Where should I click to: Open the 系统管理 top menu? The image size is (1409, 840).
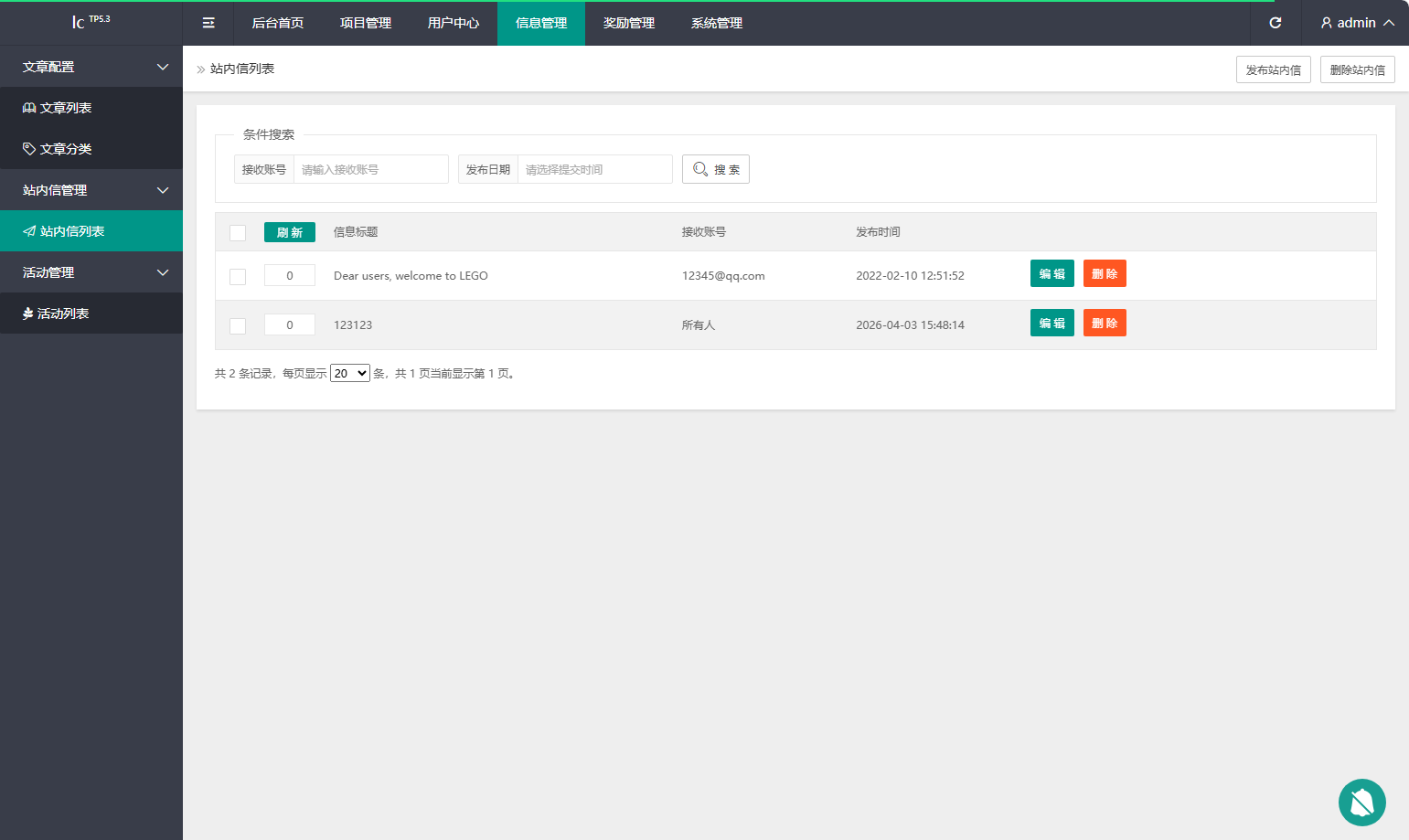click(717, 23)
